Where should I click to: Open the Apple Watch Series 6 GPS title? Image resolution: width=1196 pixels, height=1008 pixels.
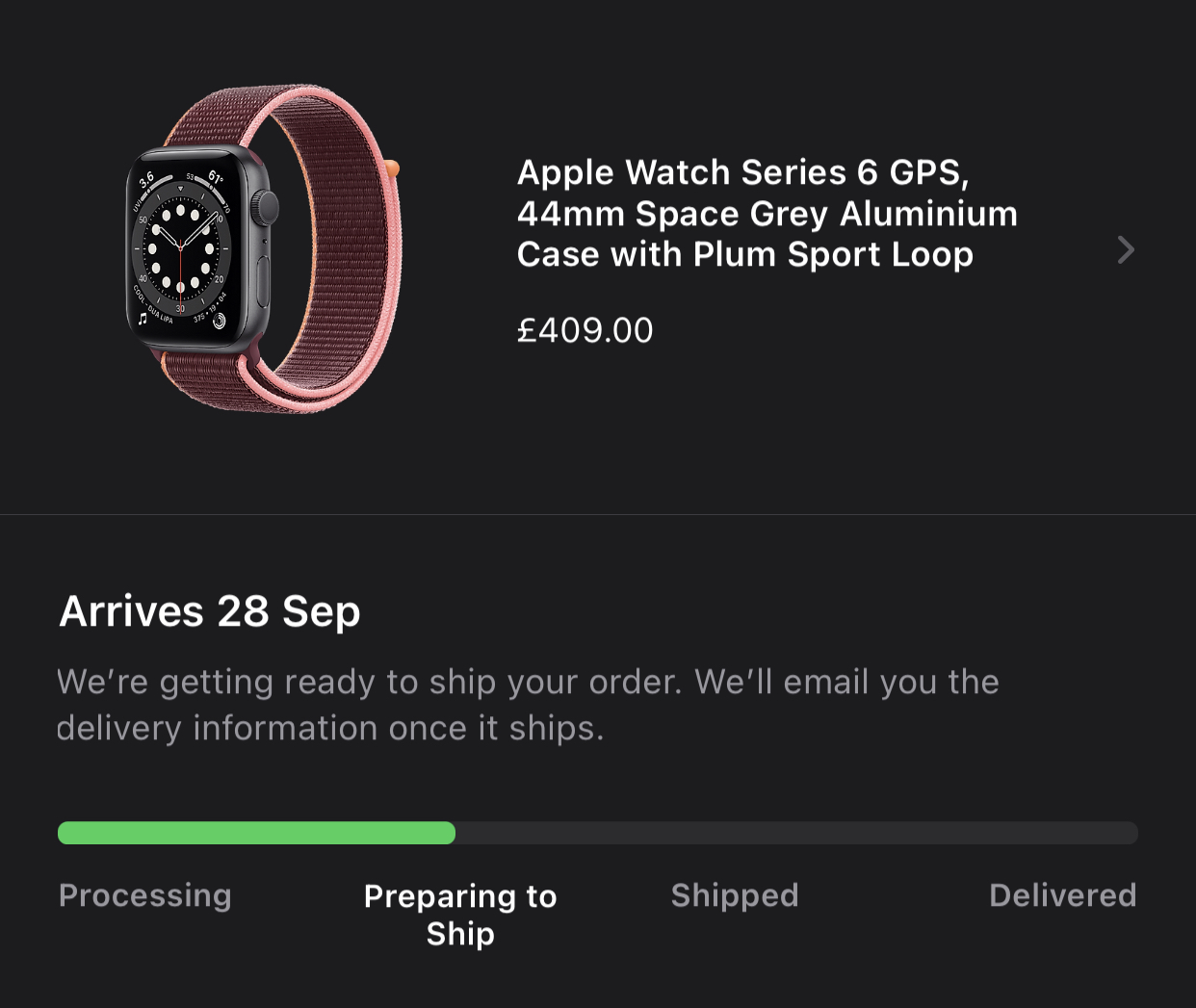(767, 213)
